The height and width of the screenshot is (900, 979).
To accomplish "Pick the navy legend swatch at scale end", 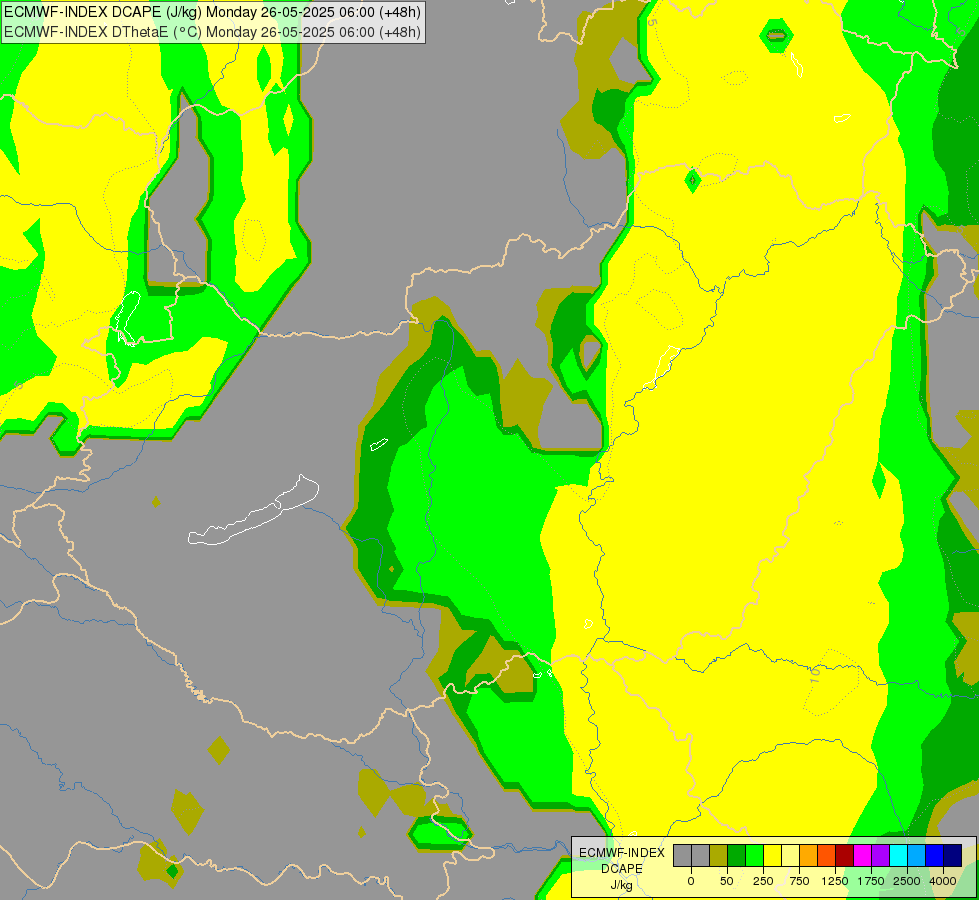I will coord(953,855).
